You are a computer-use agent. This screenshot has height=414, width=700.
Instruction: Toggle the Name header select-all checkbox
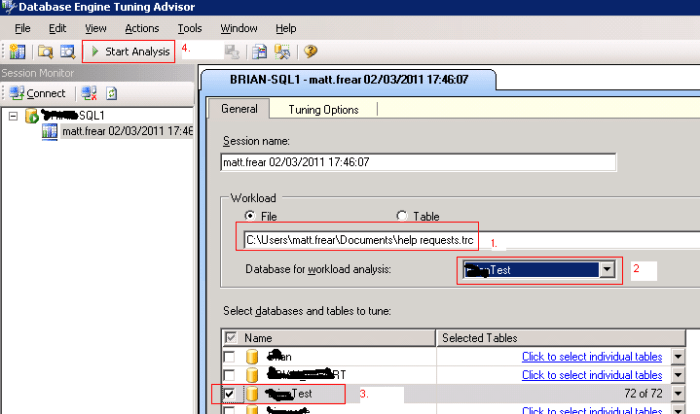pyautogui.click(x=231, y=338)
